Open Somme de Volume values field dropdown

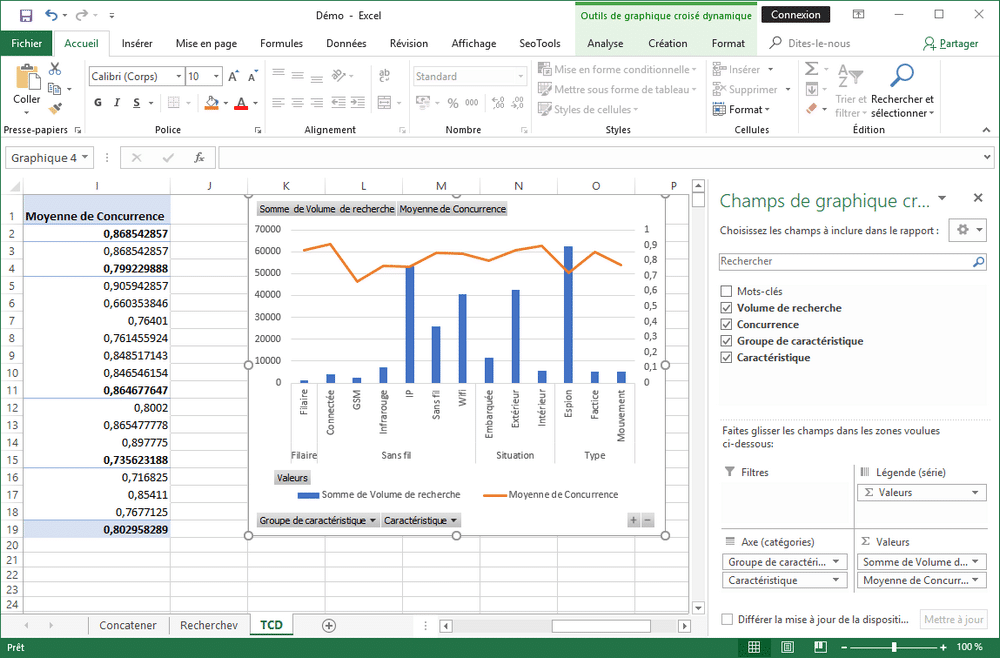974,562
